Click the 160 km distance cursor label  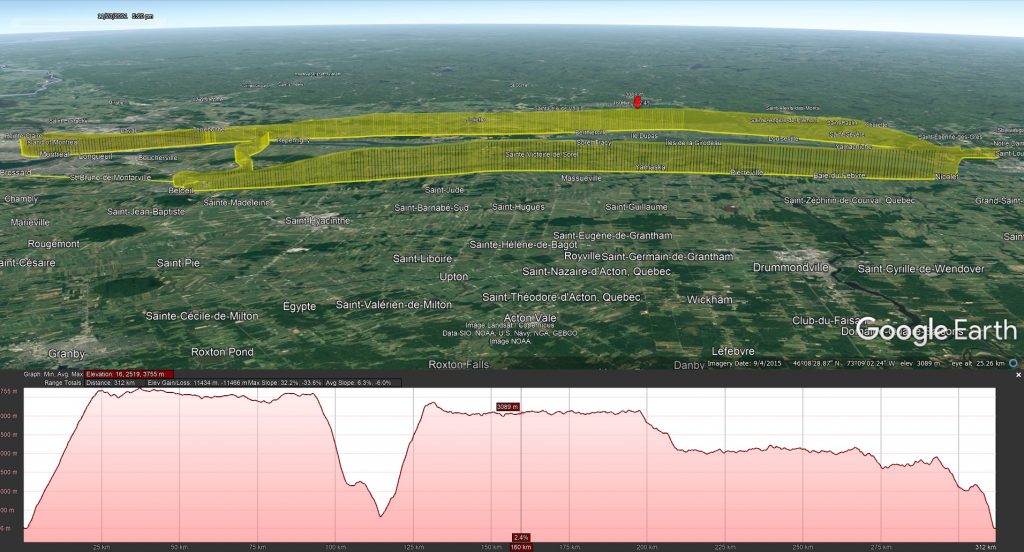click(521, 547)
